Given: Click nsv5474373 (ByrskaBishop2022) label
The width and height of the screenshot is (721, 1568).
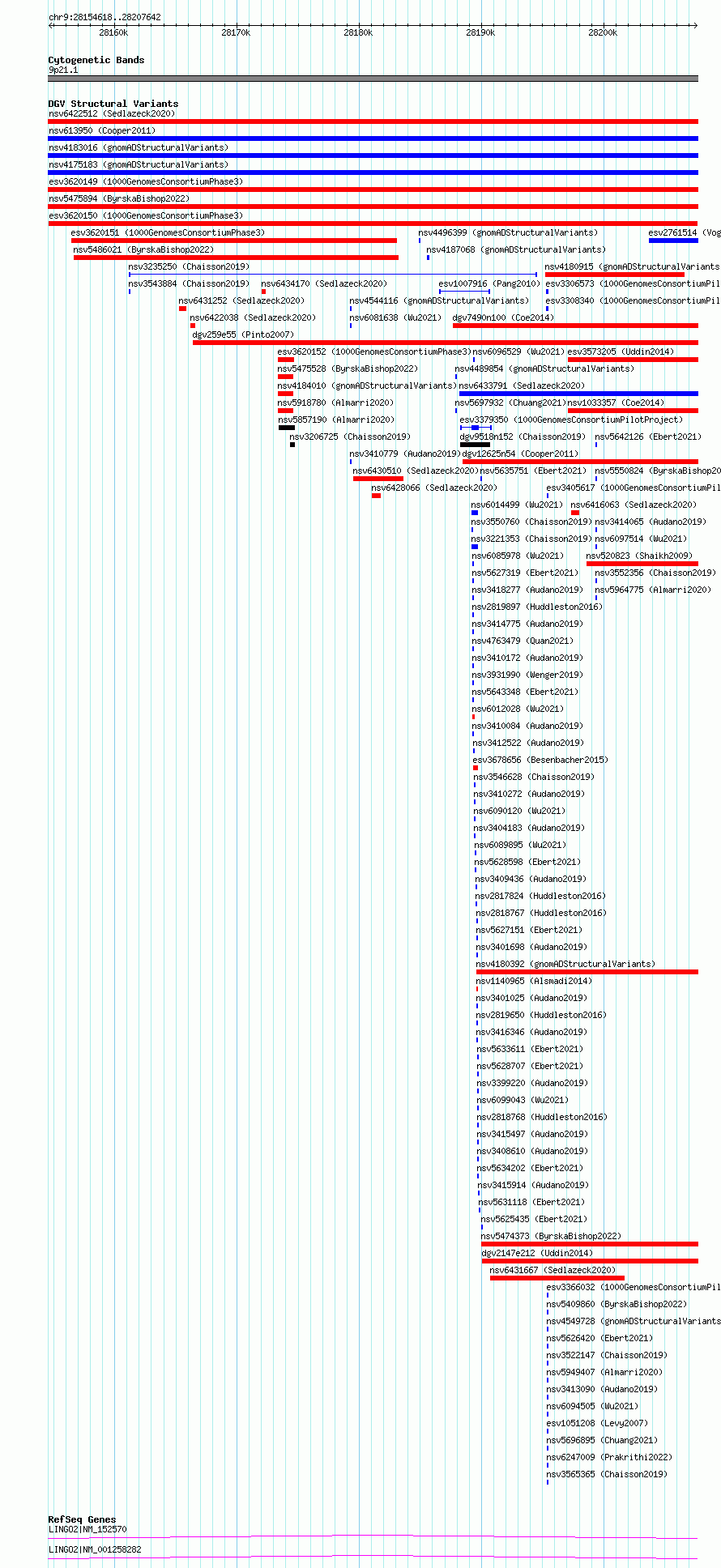Looking at the screenshot, I should click(x=551, y=1236).
